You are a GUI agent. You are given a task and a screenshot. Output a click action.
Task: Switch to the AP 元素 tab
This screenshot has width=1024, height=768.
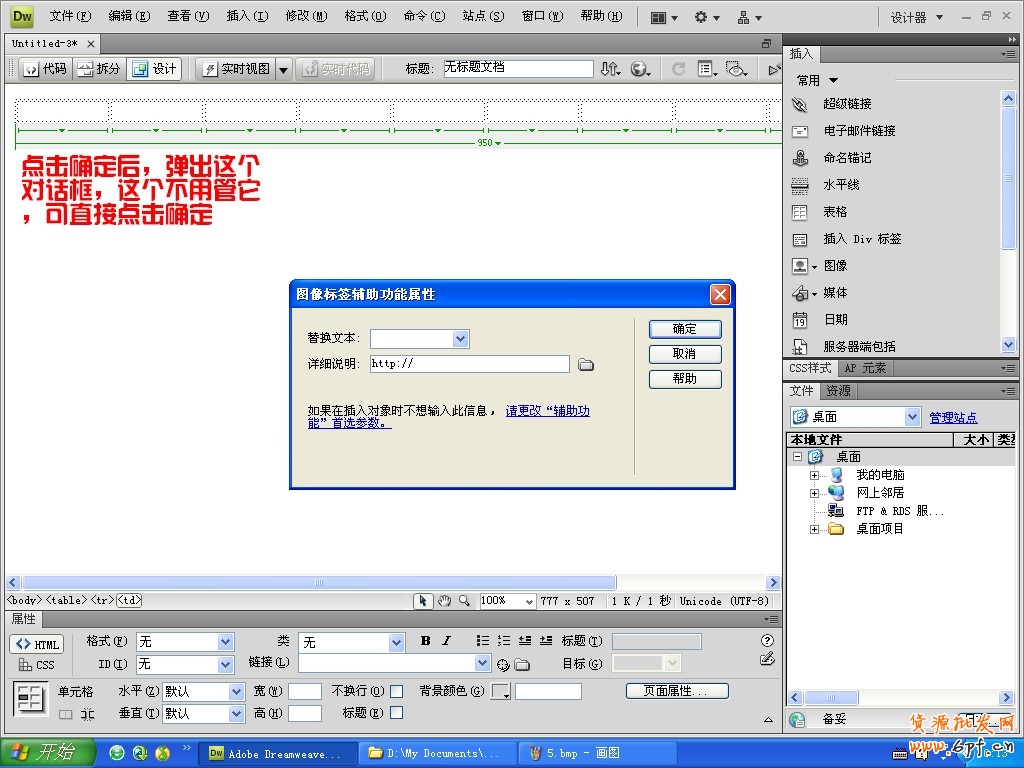(x=868, y=367)
